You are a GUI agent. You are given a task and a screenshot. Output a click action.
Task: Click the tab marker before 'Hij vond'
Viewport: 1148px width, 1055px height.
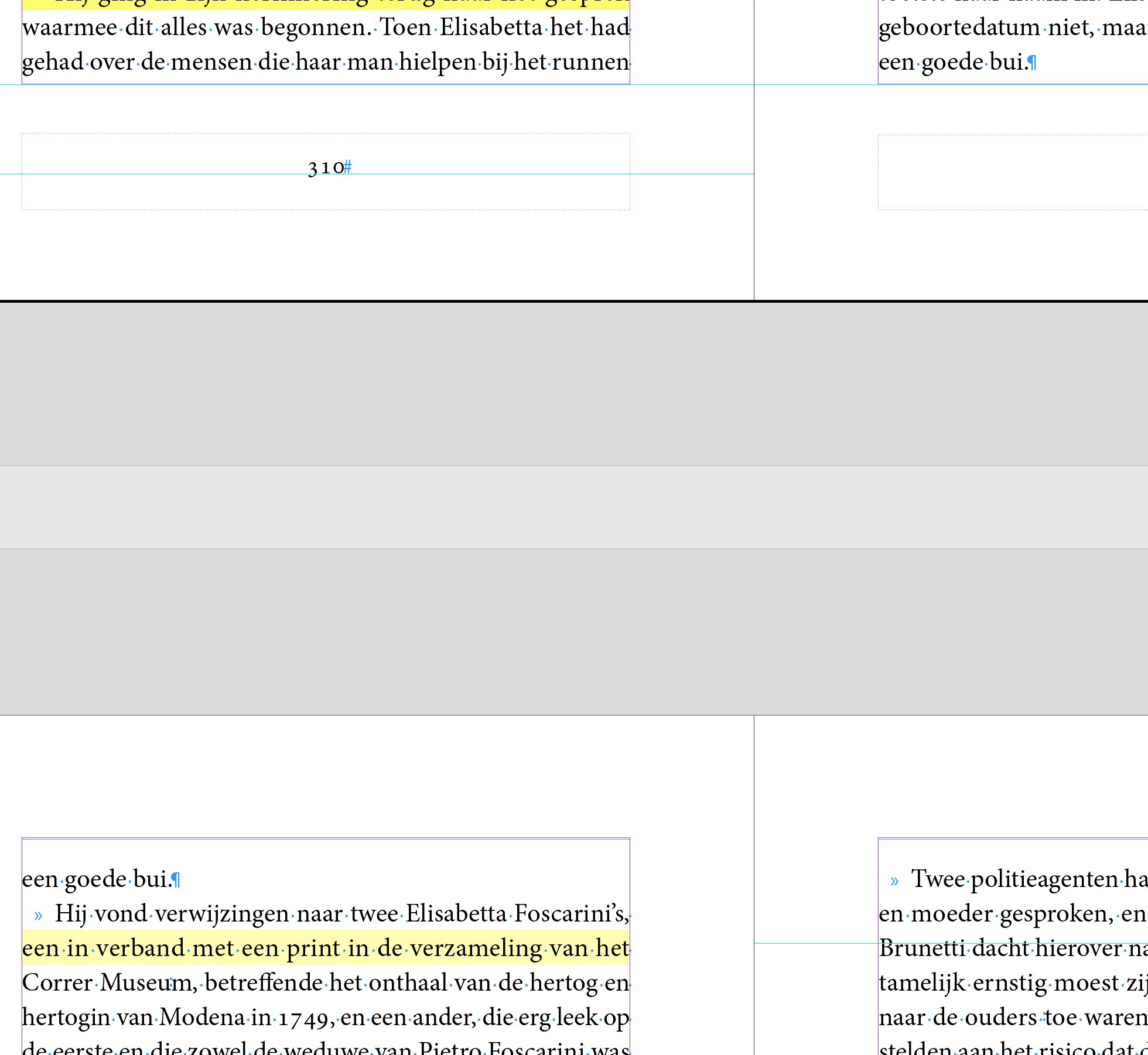click(39, 914)
